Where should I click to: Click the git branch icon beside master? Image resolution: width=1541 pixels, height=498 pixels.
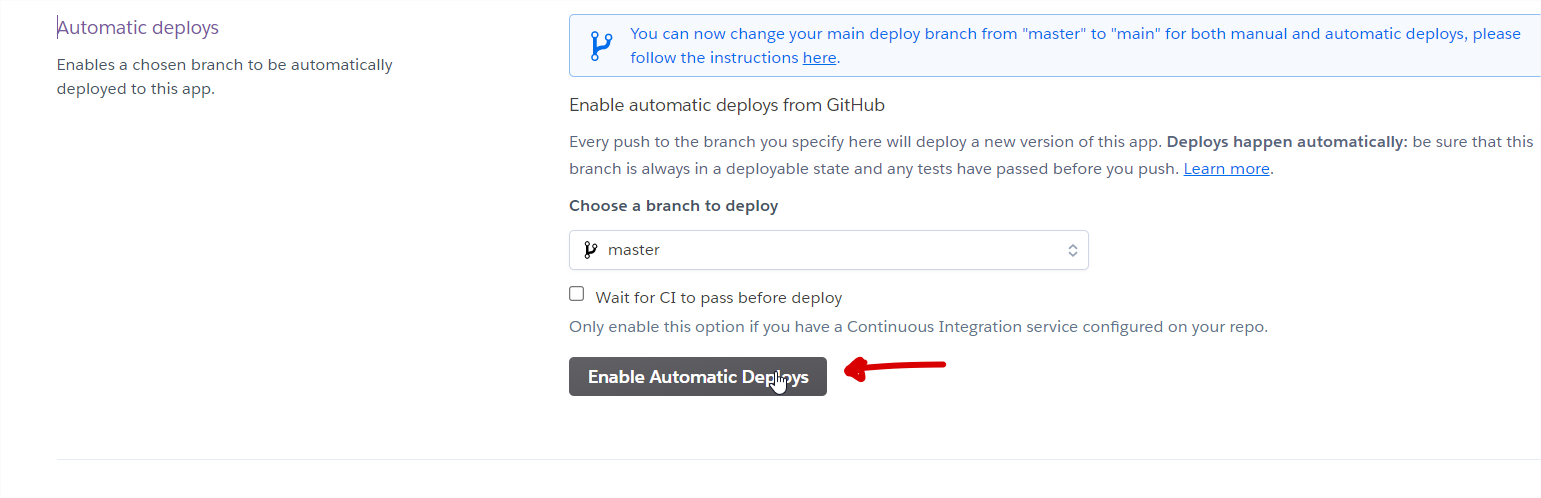click(x=590, y=250)
